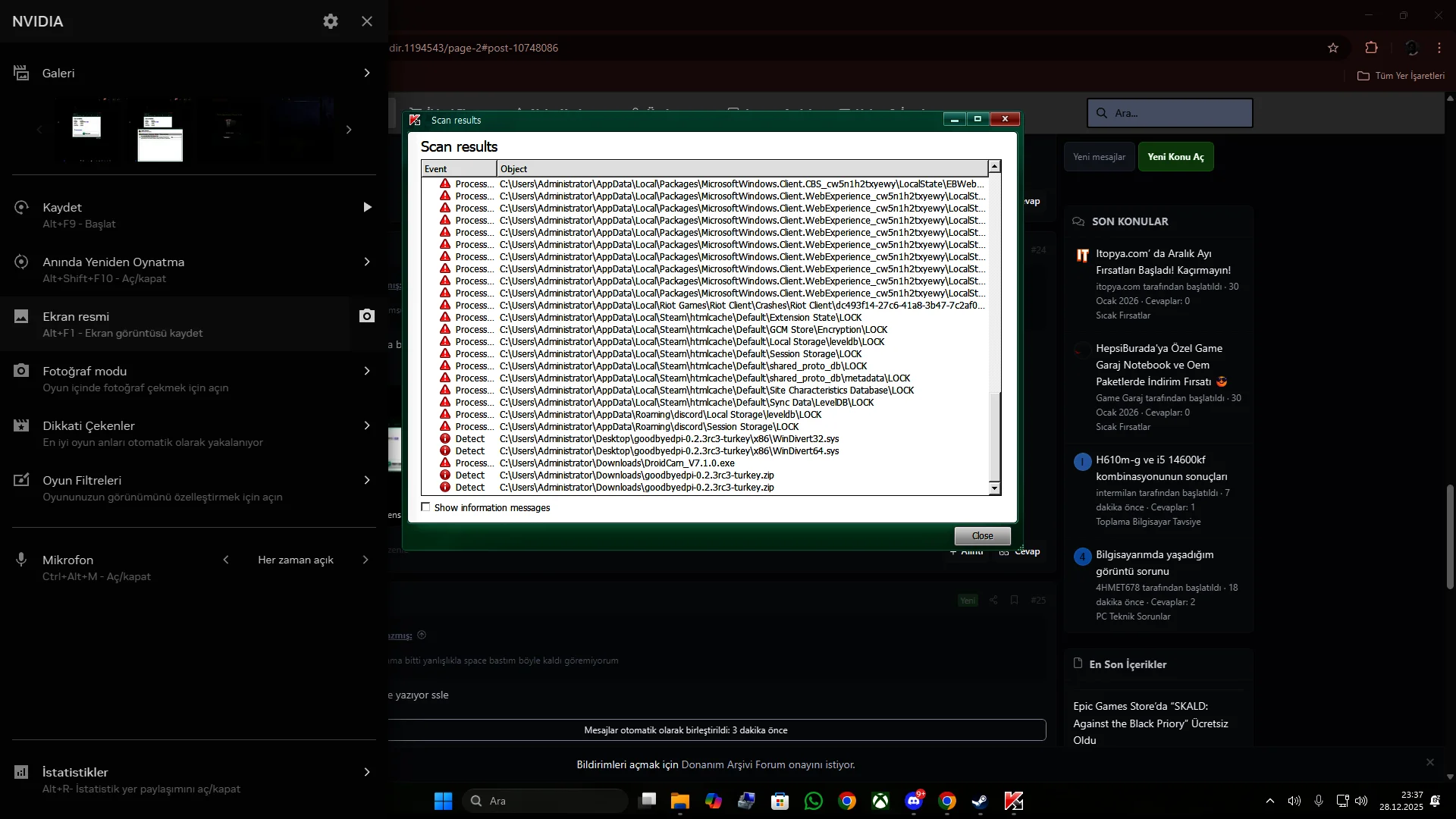Screen dimensions: 1456x819
Task: Click the Yeni Konu Aç button
Action: click(x=1175, y=157)
